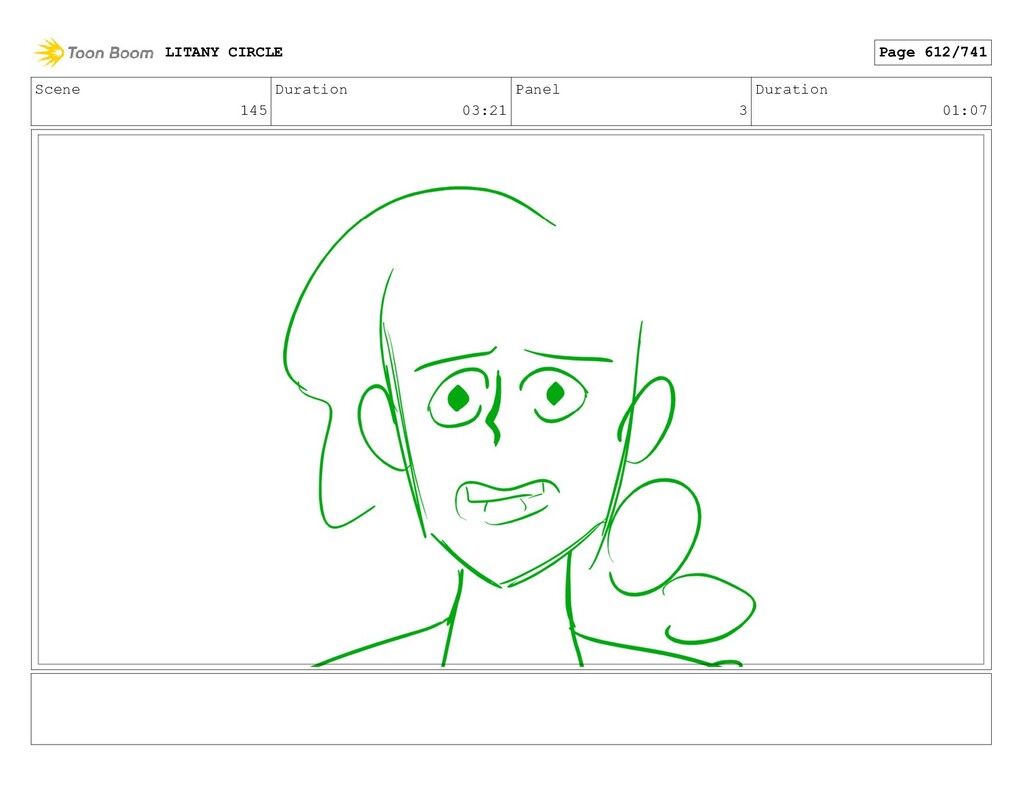Click the scene number 145

[253, 110]
